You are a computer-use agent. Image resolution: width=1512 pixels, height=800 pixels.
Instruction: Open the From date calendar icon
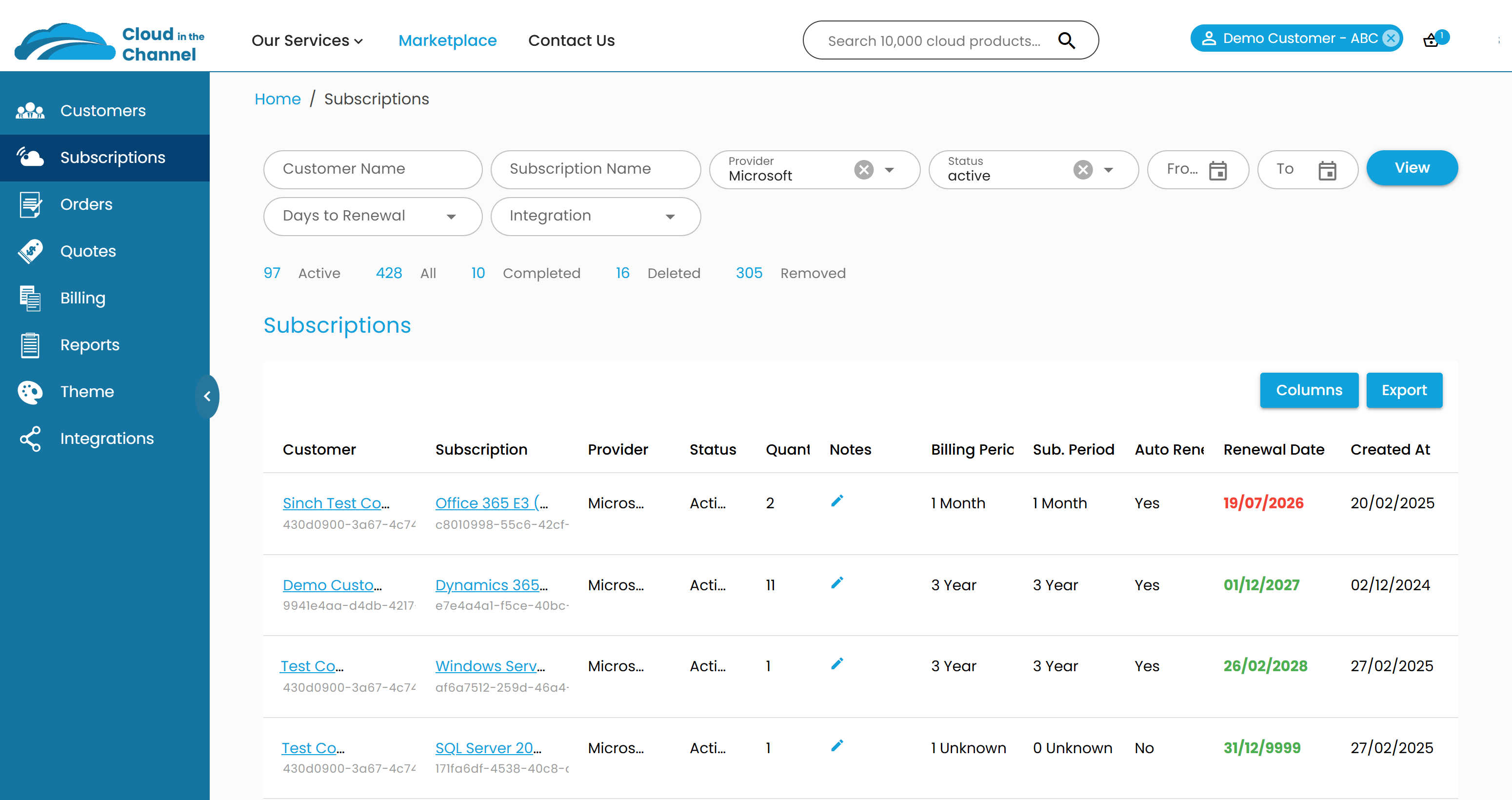coord(1218,171)
